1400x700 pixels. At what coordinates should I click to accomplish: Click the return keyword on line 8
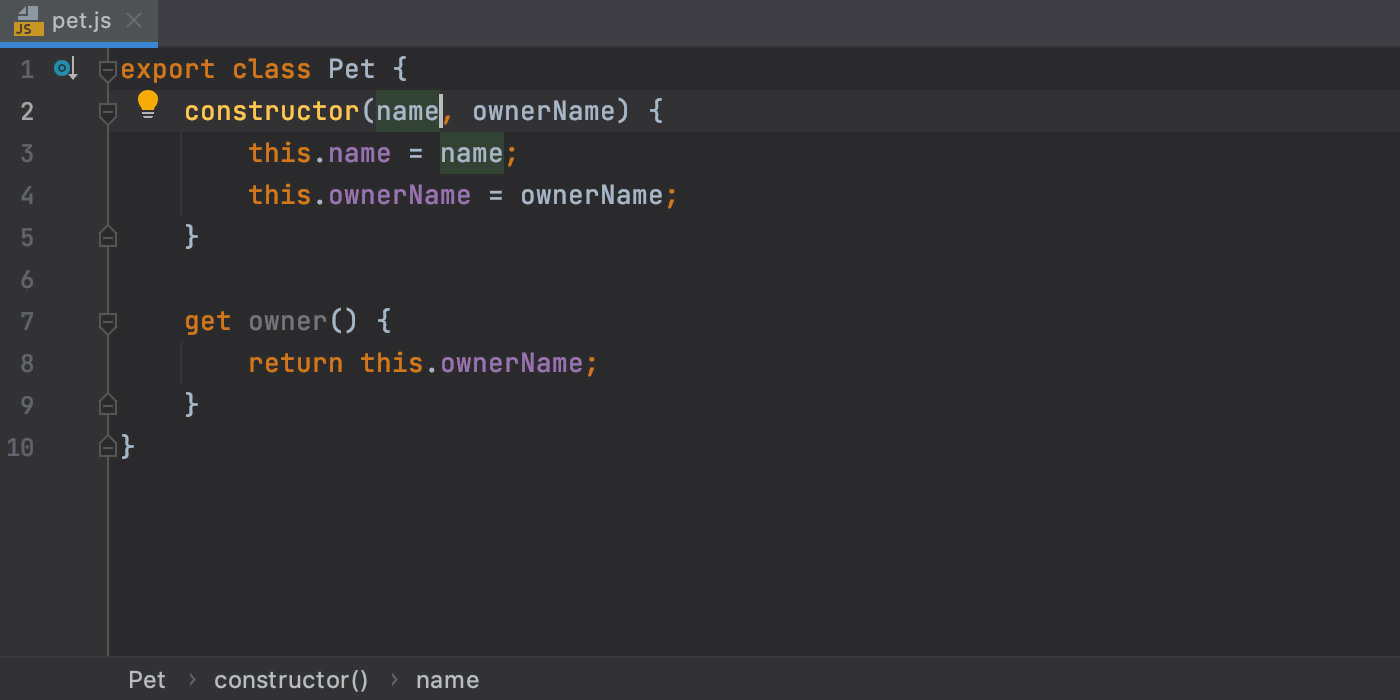[x=295, y=363]
